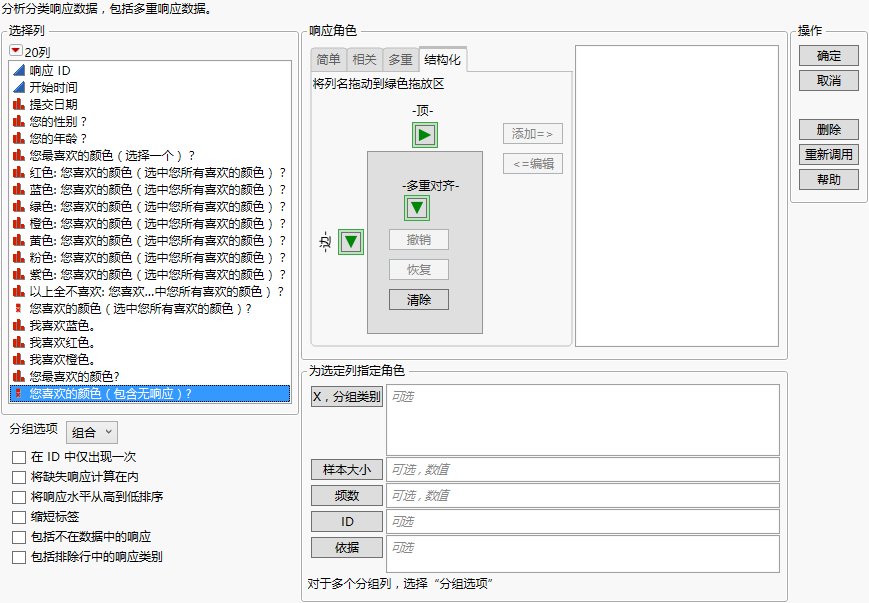Check 将缺失响应计算在内
This screenshot has width=869, height=603.
[x=19, y=477]
